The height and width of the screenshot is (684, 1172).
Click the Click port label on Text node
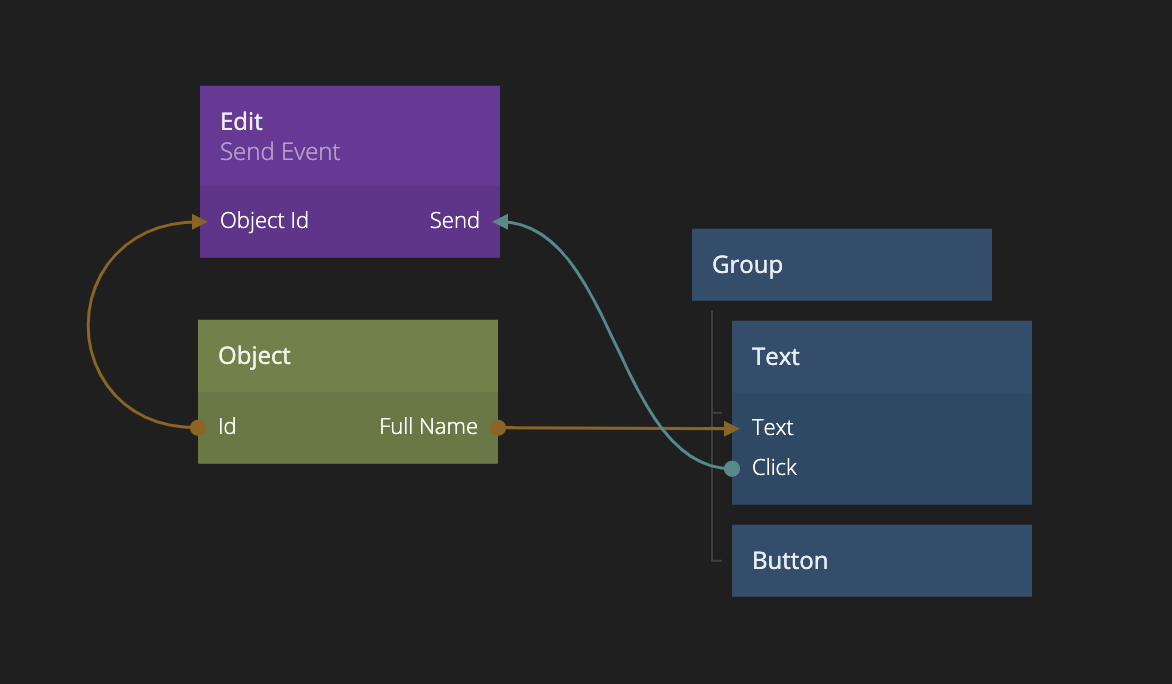(774, 468)
